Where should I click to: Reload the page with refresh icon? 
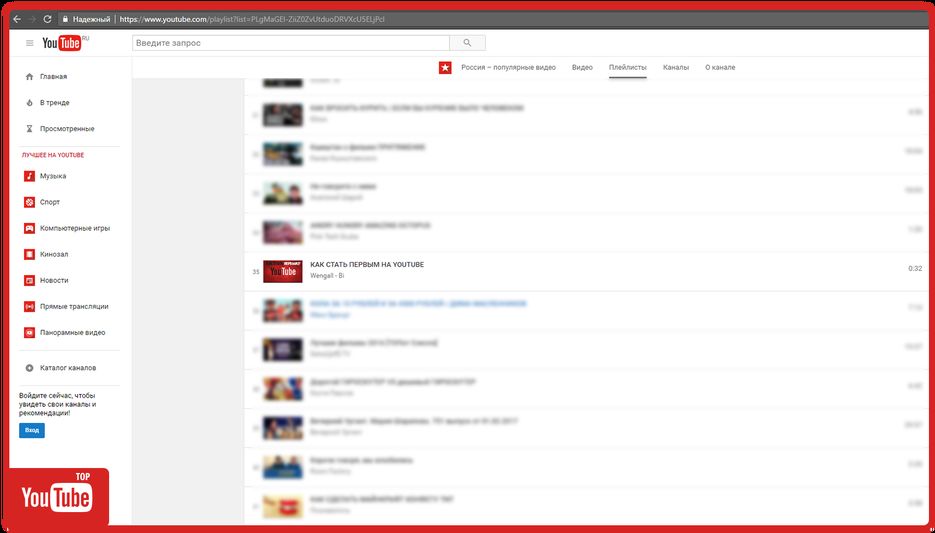point(48,19)
